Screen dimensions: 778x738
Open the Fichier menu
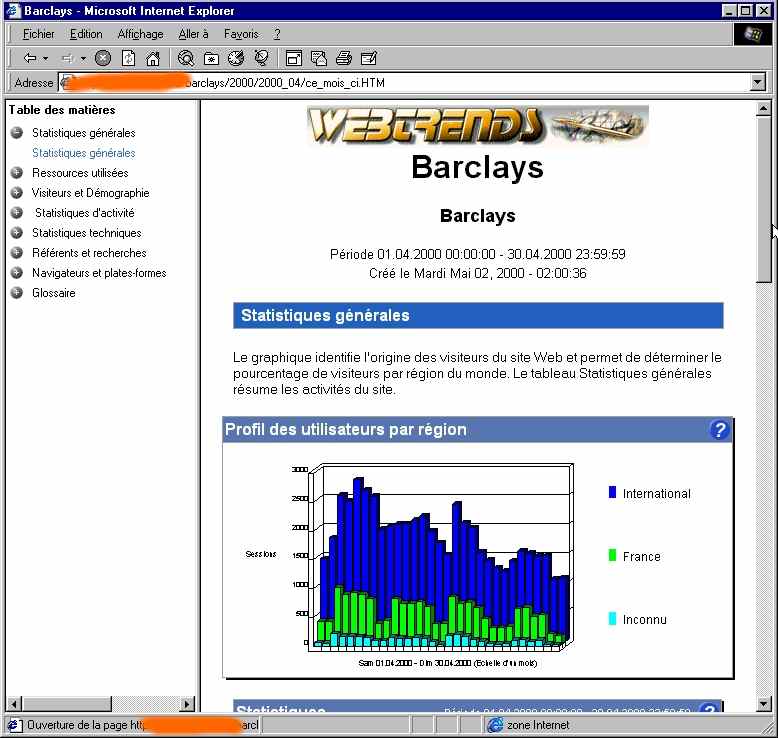[39, 34]
